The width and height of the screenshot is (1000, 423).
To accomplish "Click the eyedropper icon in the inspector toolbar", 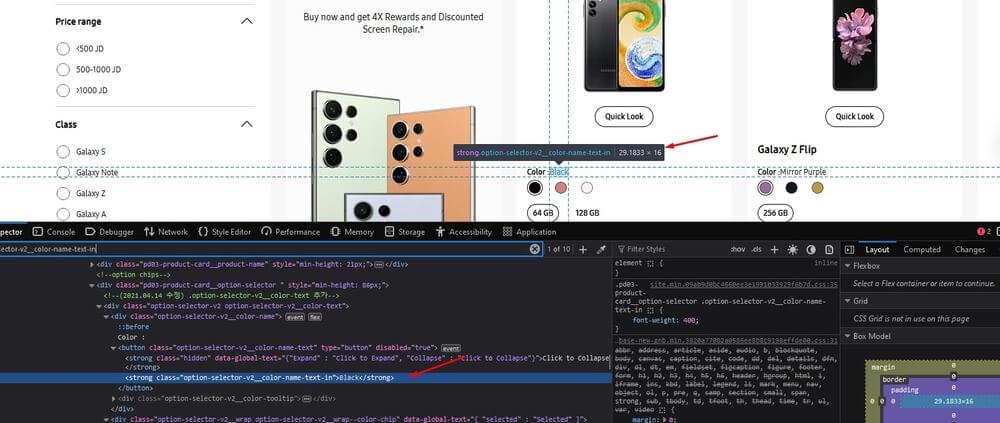I will pyautogui.click(x=602, y=249).
